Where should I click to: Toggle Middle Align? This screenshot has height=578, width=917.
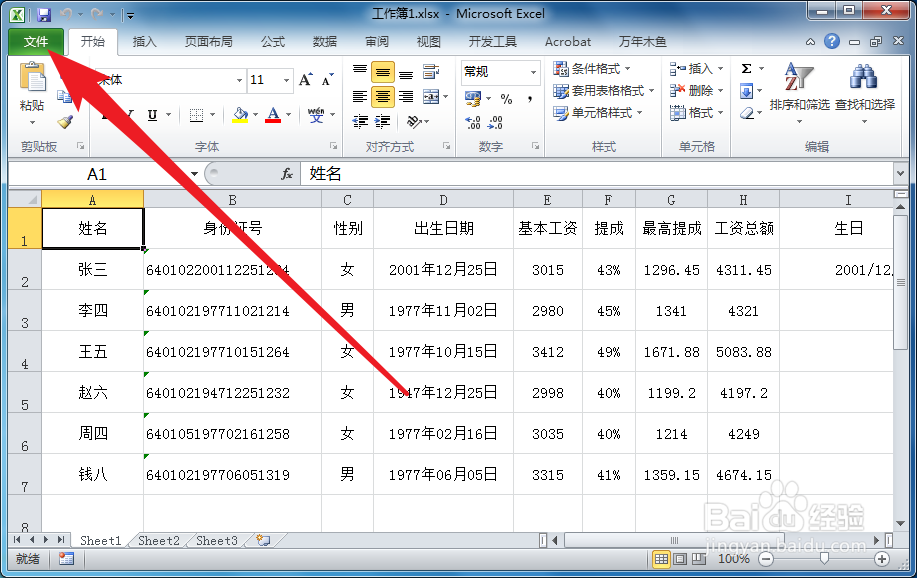pos(382,73)
